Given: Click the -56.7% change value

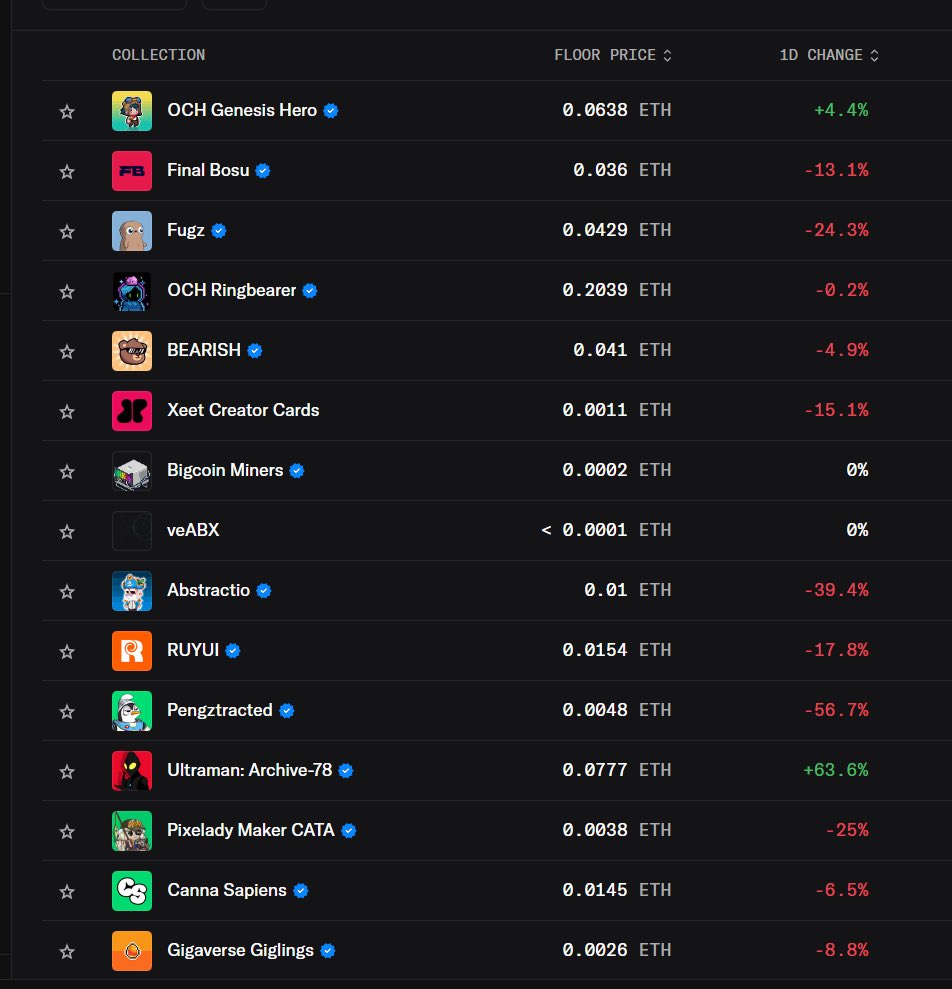Looking at the screenshot, I should pos(836,710).
